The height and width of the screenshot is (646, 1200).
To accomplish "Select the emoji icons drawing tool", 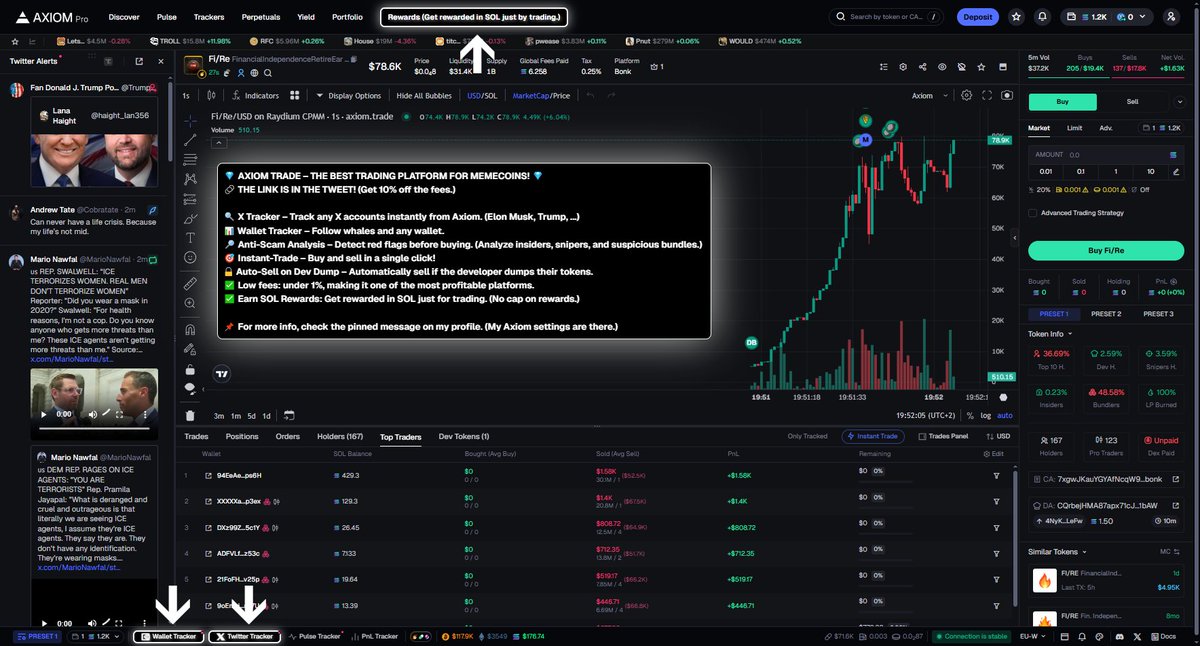I will click(190, 257).
